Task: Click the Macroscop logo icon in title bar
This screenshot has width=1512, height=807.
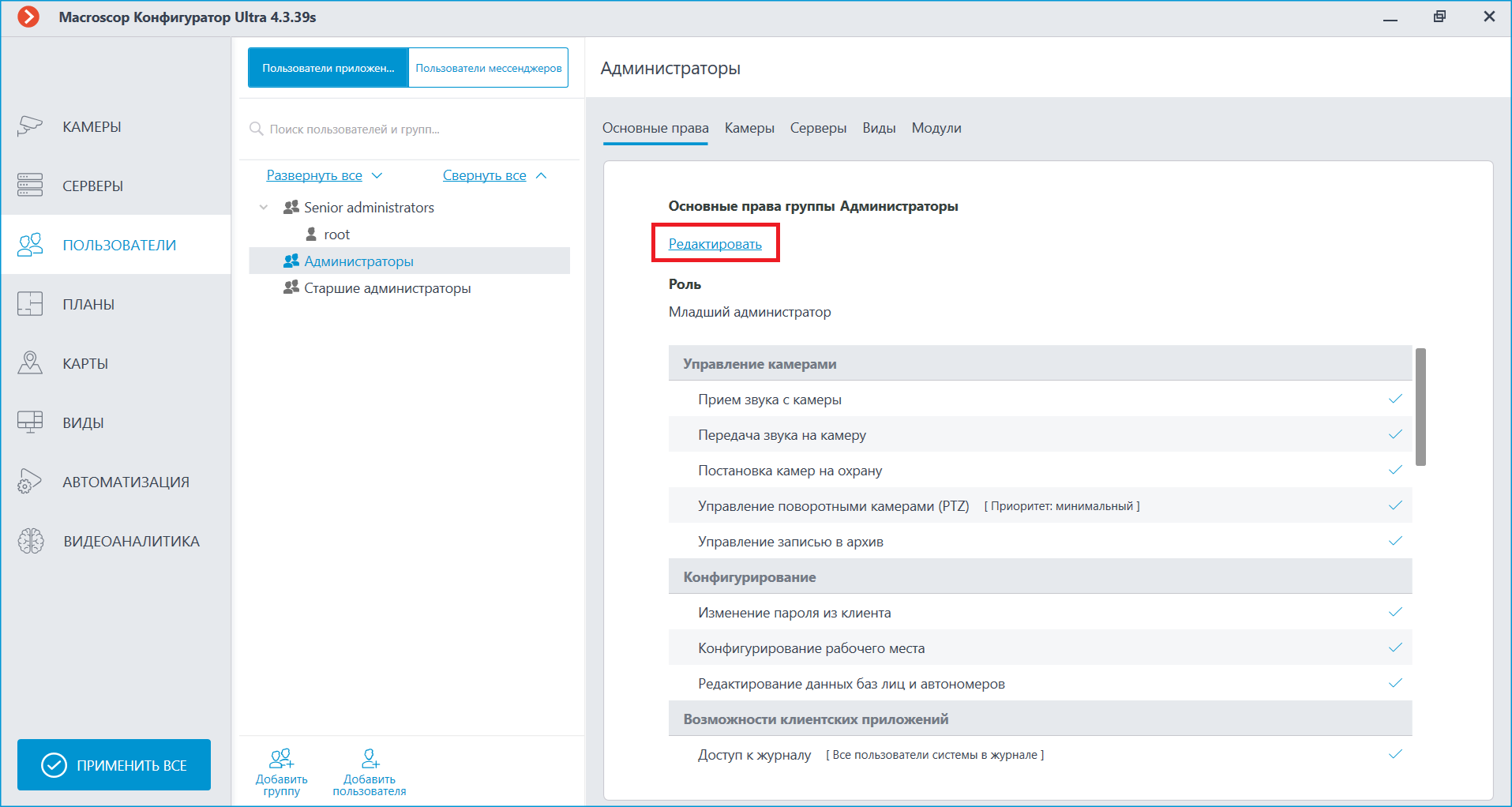Action: [28, 17]
